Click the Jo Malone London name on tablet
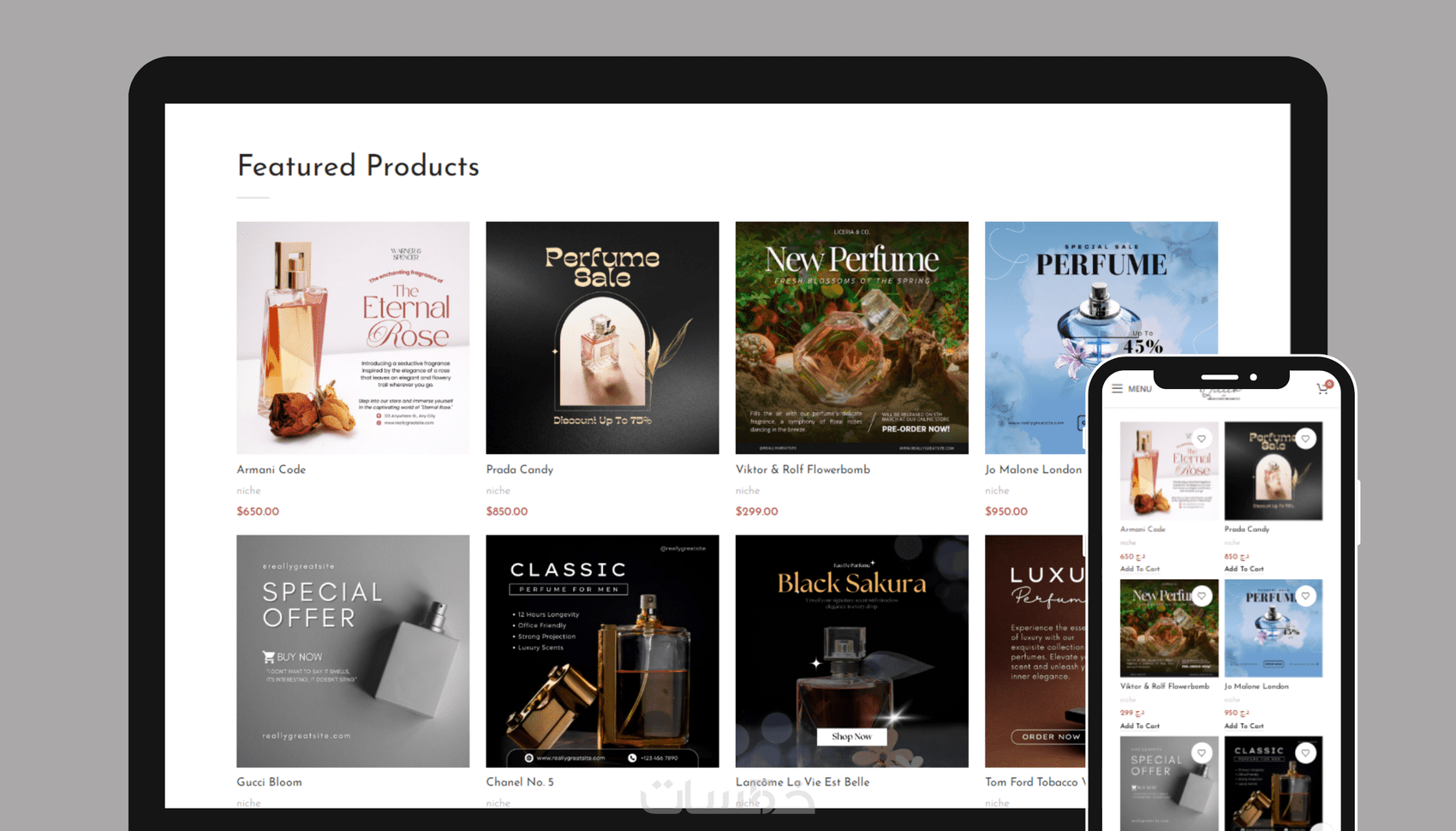Screen dimensions: 1456x831 [1033, 469]
